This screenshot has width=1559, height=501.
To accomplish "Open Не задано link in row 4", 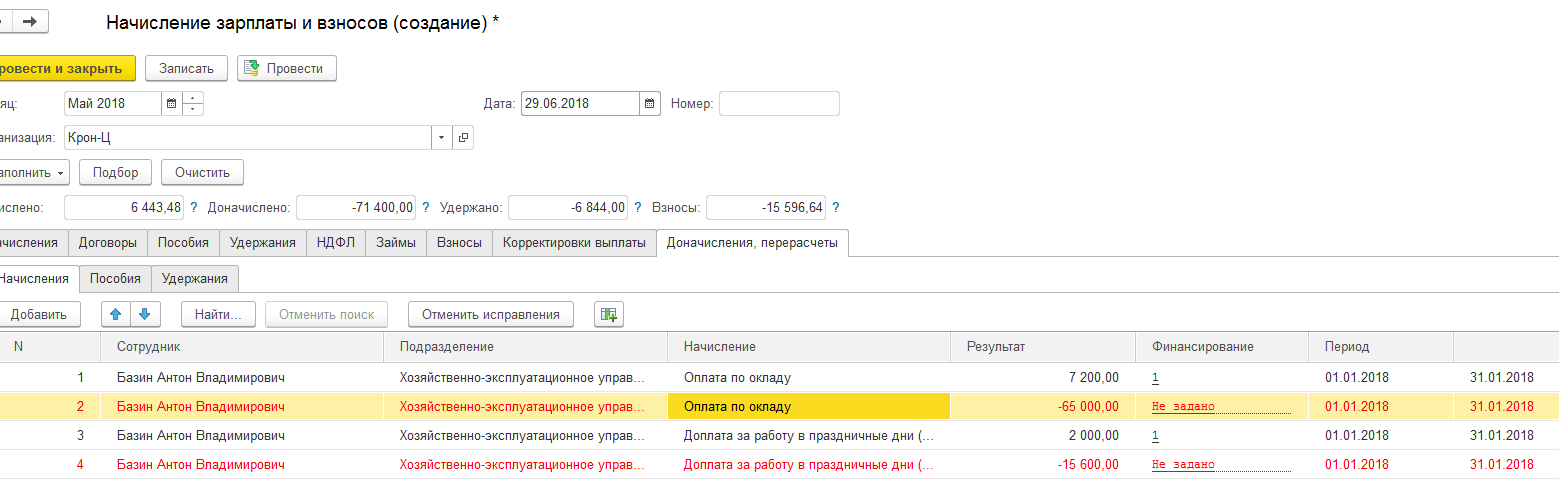I will 1183,465.
